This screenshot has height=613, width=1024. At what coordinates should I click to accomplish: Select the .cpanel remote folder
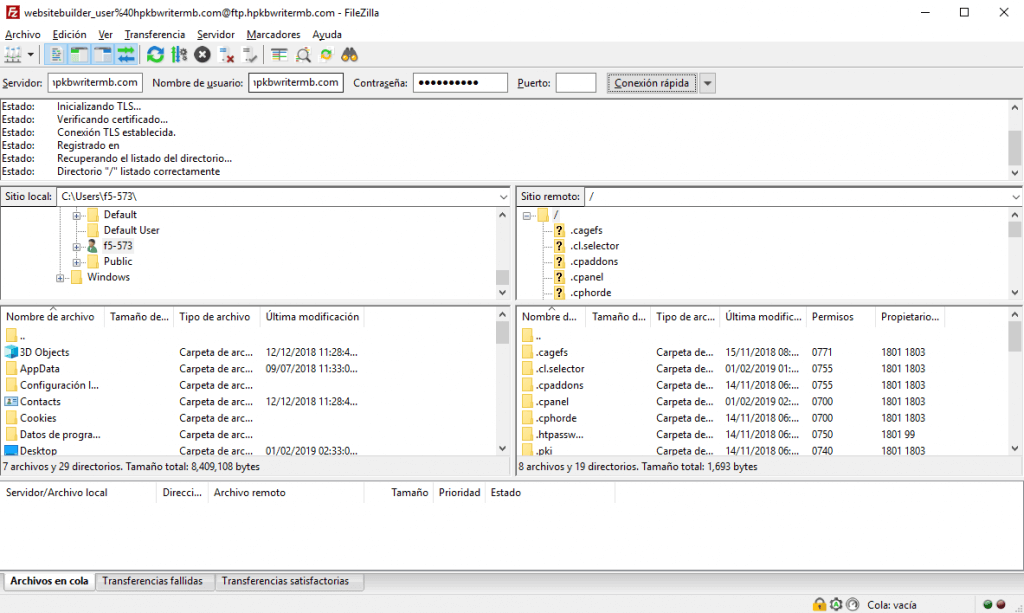click(554, 401)
